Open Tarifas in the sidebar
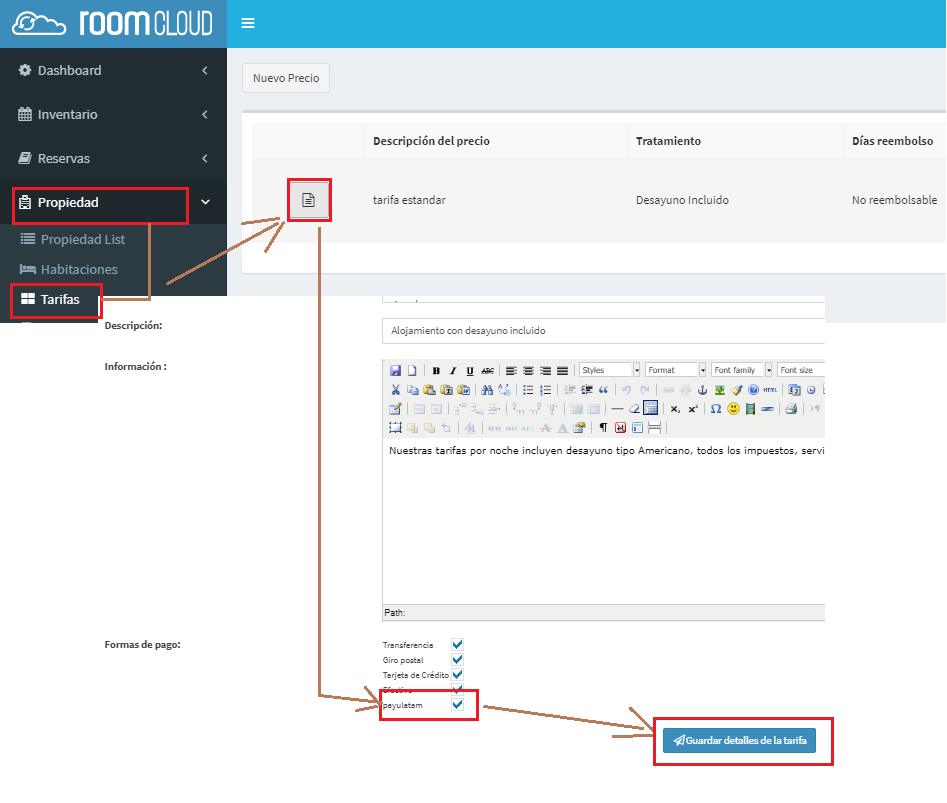This screenshot has height=803, width=947. 59,299
